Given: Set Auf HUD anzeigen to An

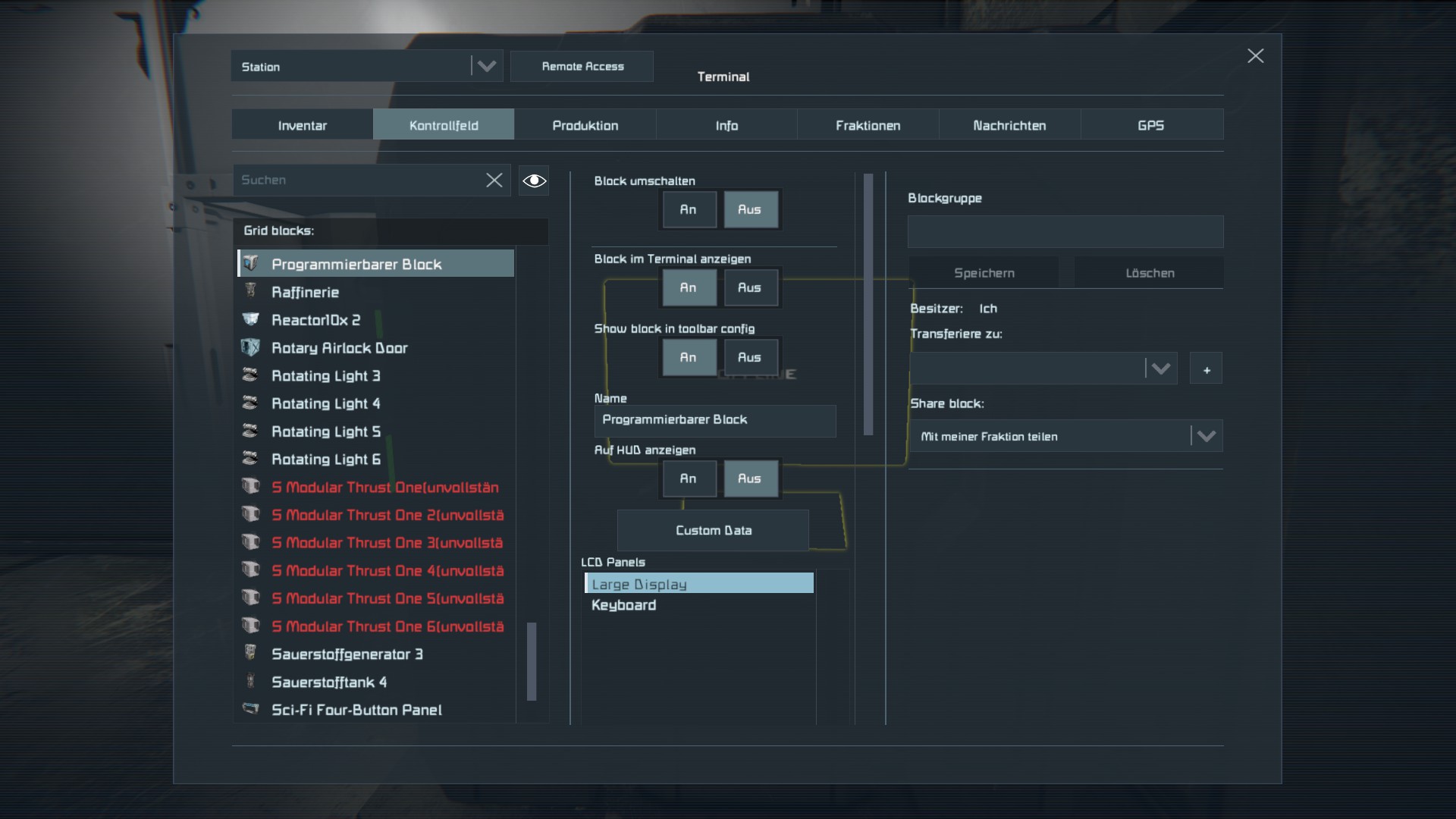Looking at the screenshot, I should [689, 479].
